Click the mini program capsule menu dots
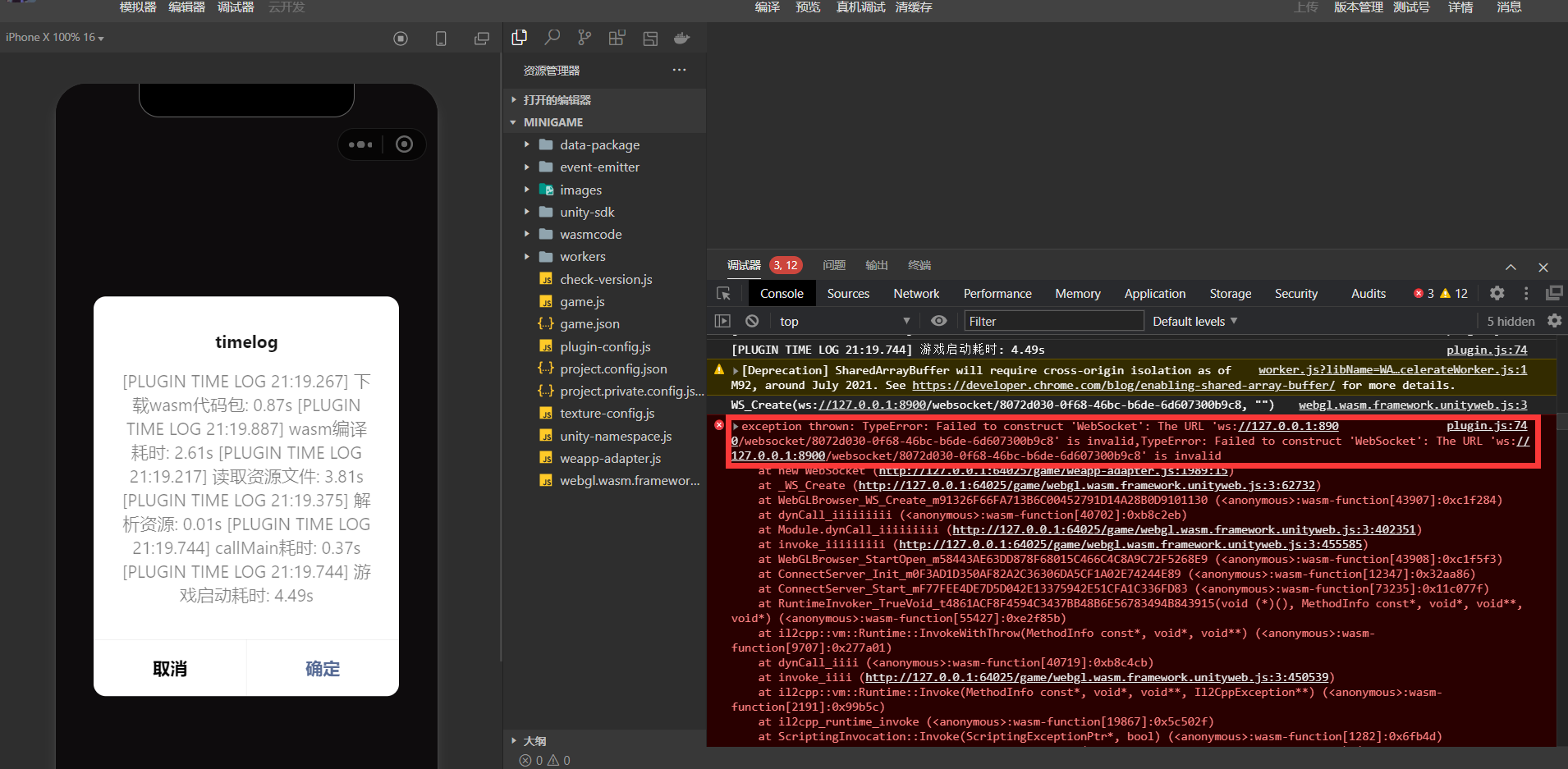 click(360, 144)
